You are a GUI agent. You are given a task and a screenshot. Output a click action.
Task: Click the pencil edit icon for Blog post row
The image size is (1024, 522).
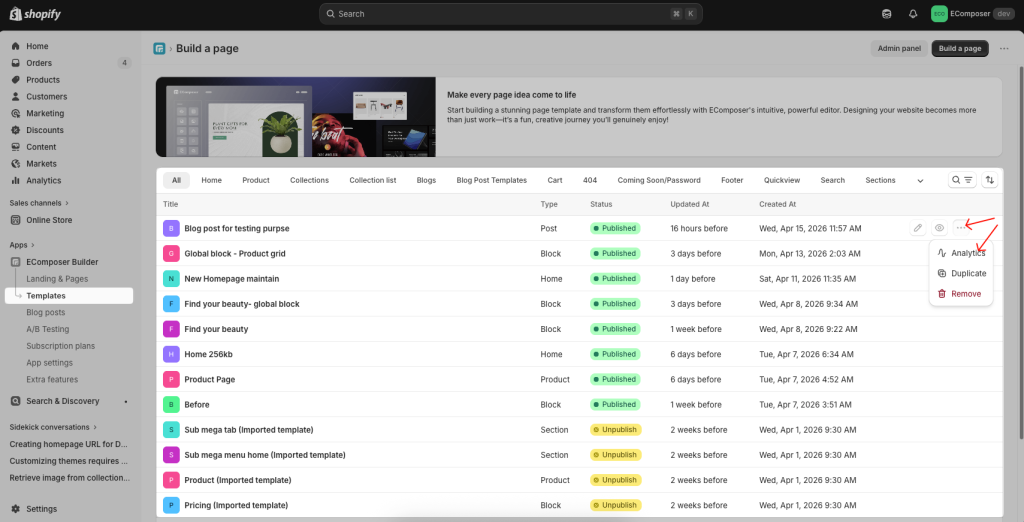[918, 228]
